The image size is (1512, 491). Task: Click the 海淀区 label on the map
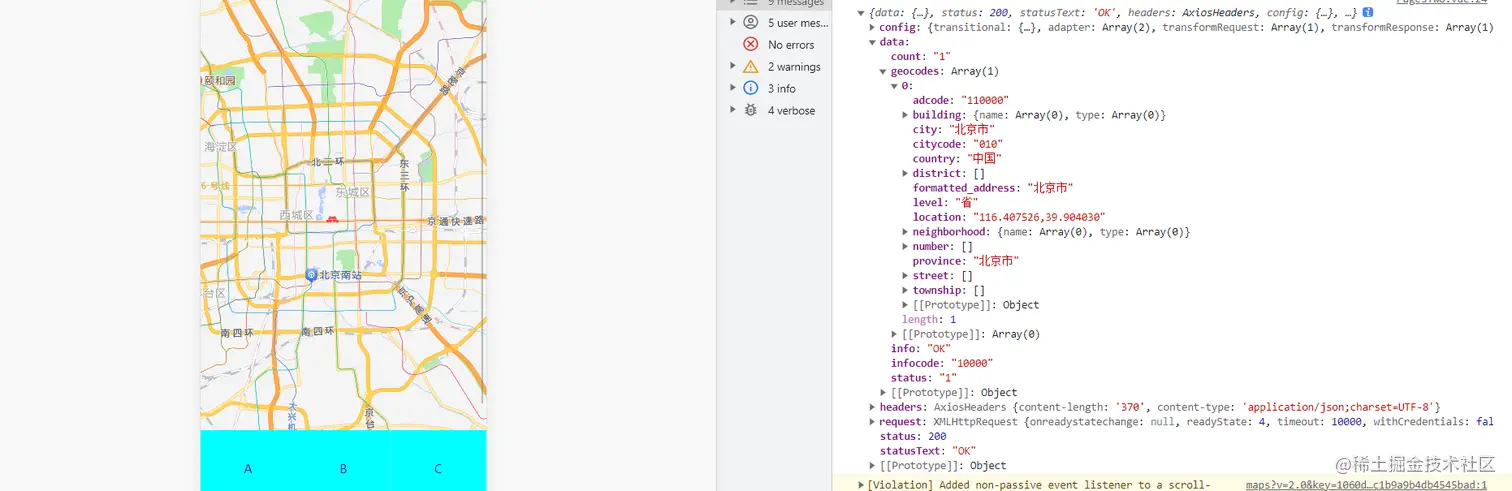219,146
